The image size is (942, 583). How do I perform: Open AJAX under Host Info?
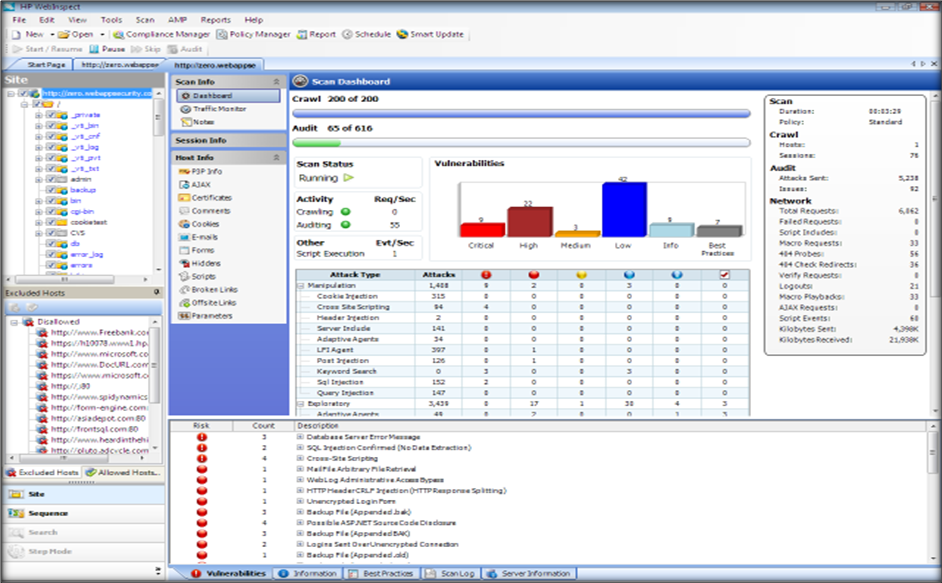click(x=195, y=185)
